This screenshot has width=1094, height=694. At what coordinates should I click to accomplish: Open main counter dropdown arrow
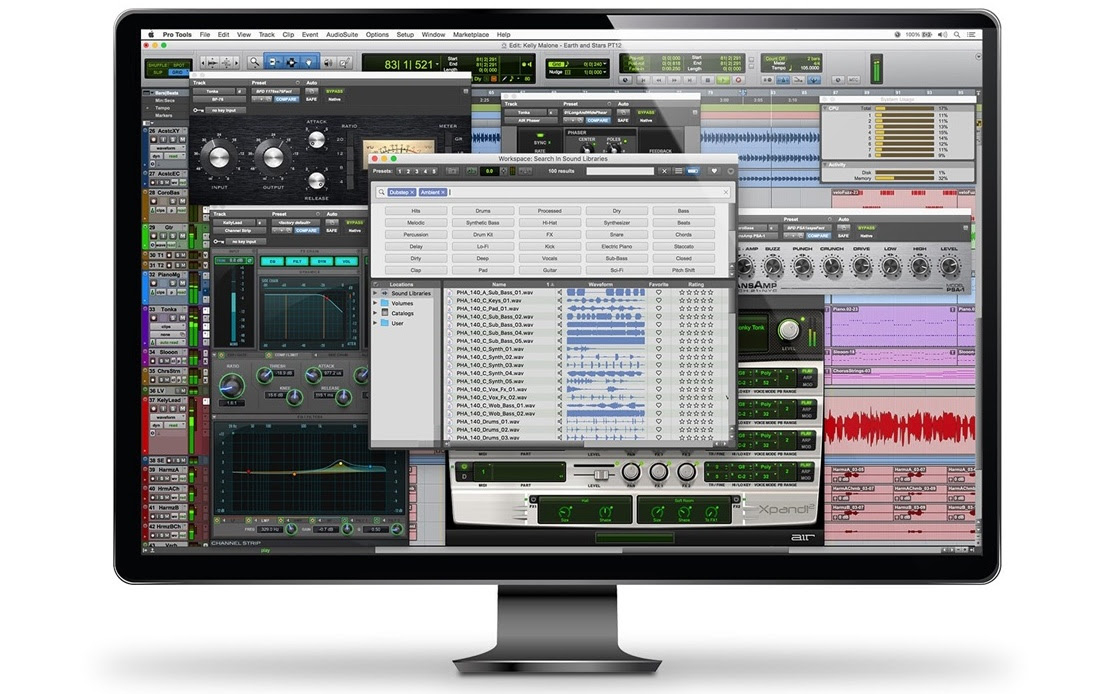pyautogui.click(x=437, y=64)
